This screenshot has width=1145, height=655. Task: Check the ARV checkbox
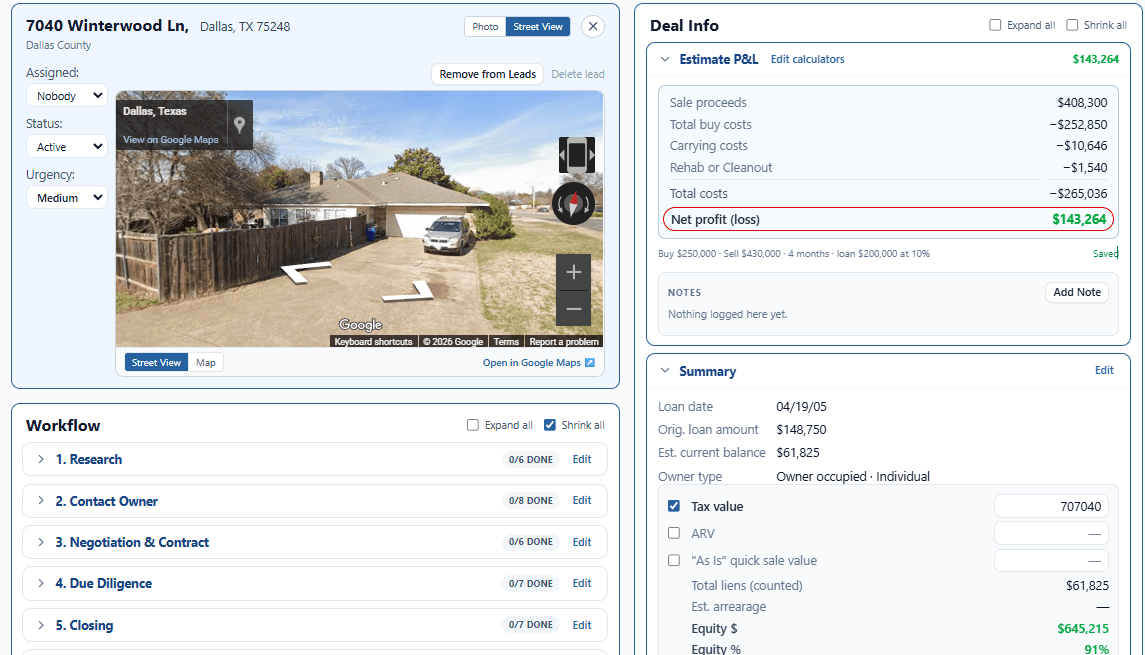coord(674,533)
